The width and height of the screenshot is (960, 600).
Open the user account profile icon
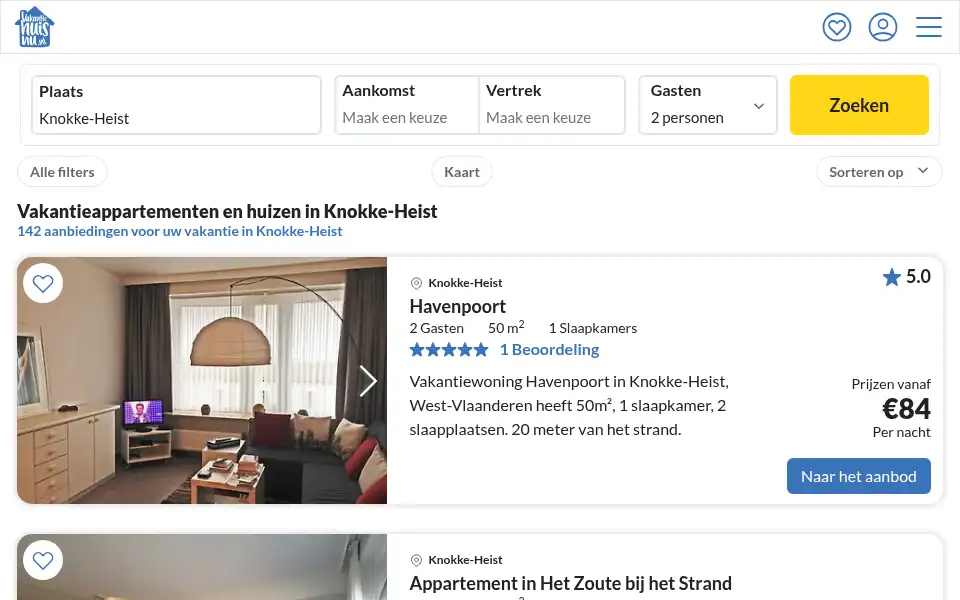pos(882,27)
